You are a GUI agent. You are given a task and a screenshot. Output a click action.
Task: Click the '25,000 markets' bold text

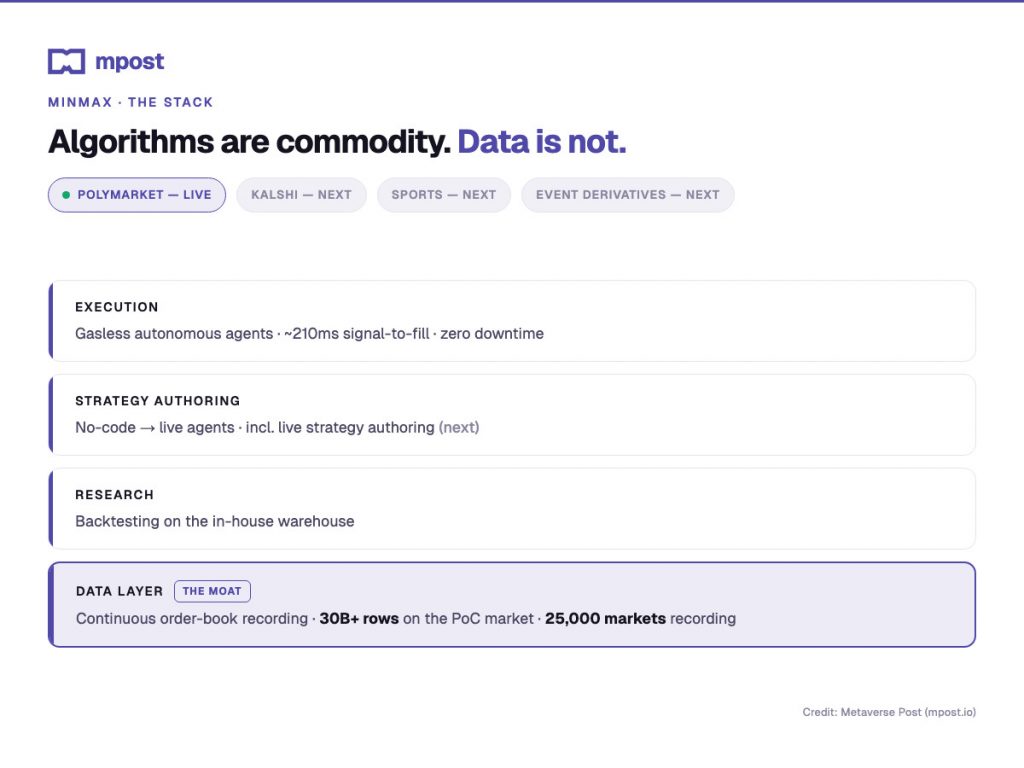(x=605, y=618)
